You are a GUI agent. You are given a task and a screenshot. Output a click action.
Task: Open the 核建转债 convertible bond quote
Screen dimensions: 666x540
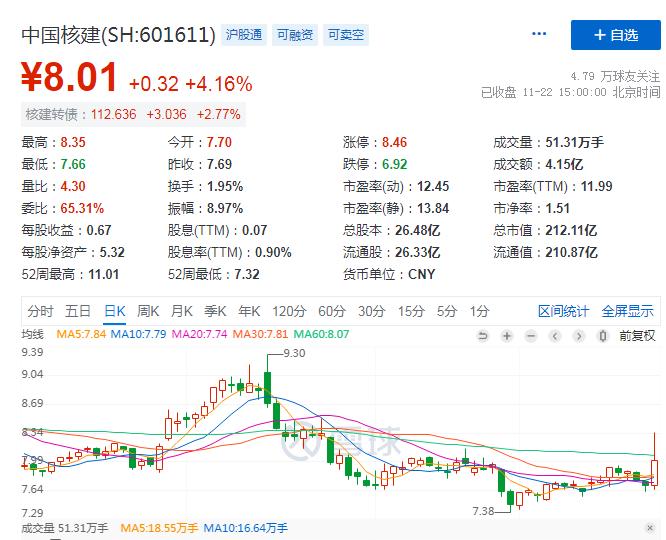[133, 114]
